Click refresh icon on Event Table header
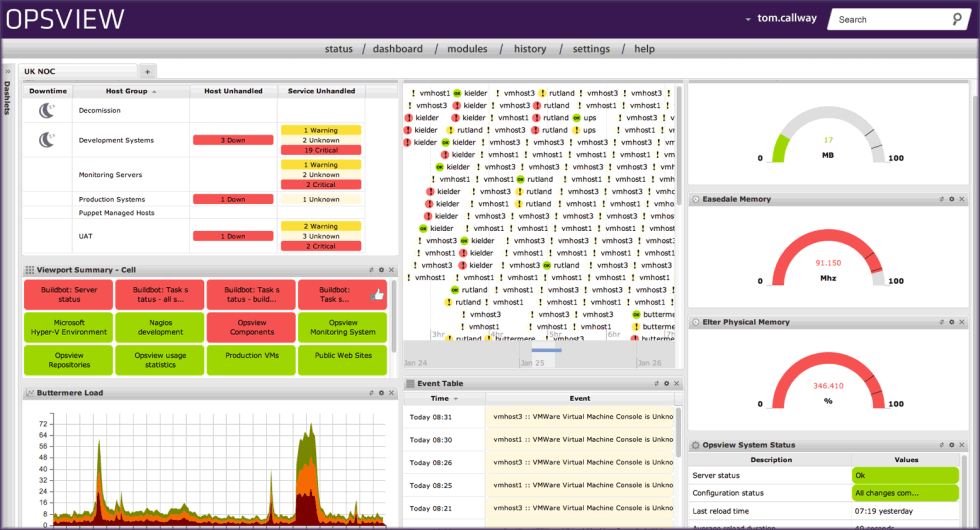This screenshot has width=980, height=530. [656, 384]
